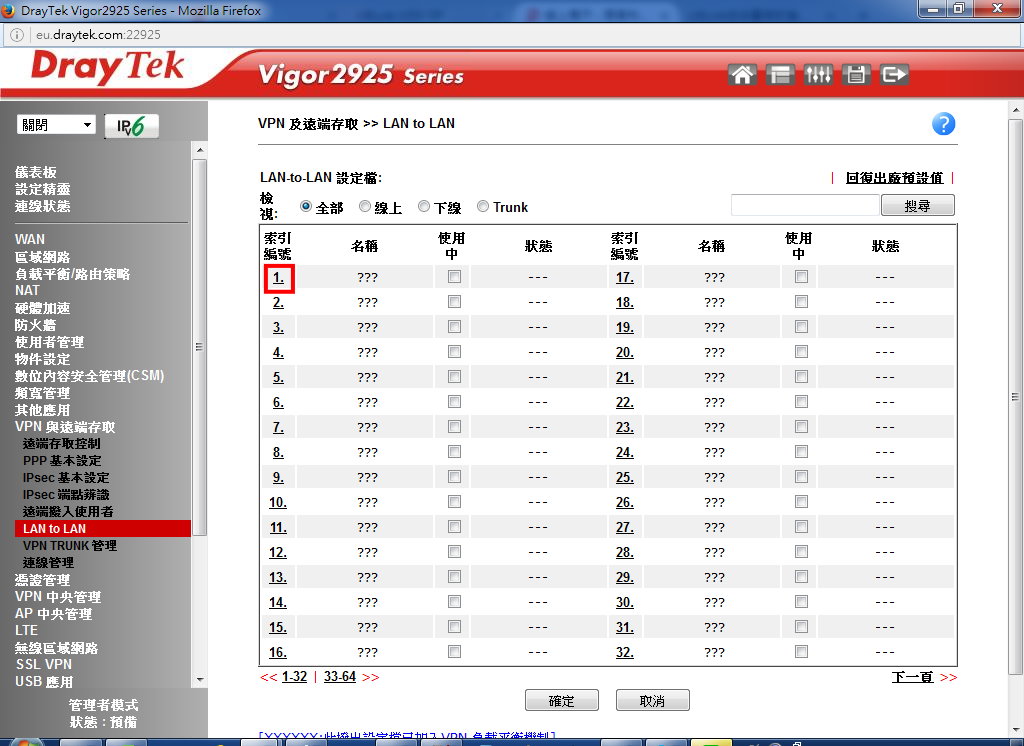The image size is (1024, 746).
Task: Click the DrayTek logo
Action: click(108, 69)
